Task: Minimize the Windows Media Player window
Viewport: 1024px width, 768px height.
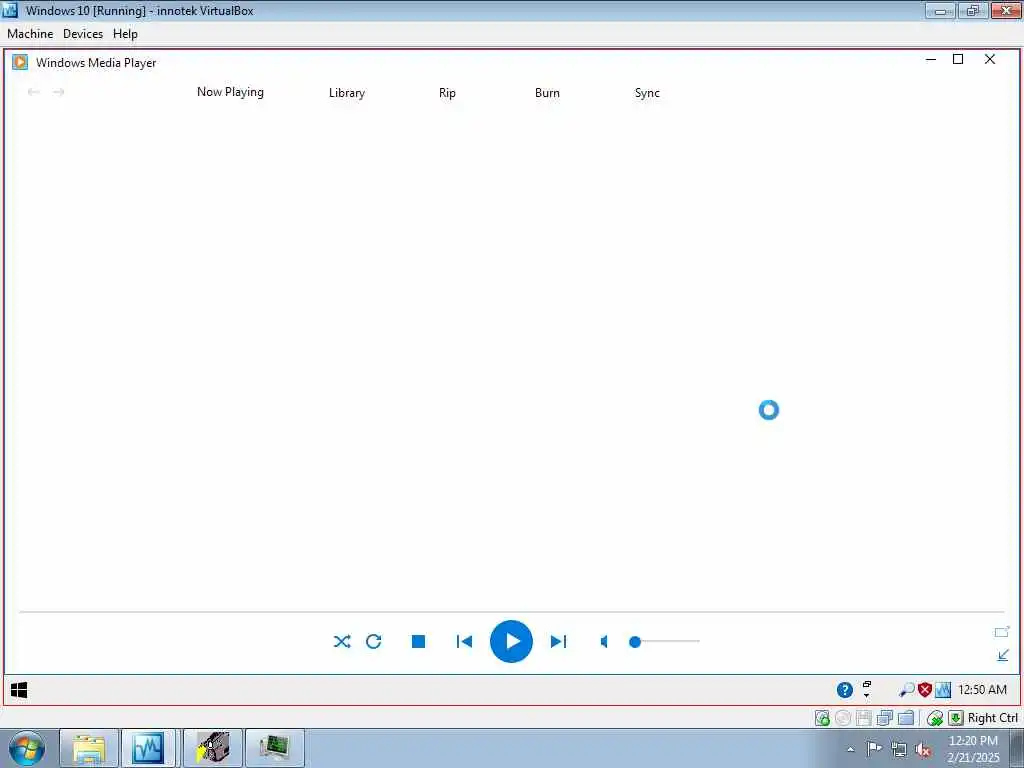Action: 931,59
